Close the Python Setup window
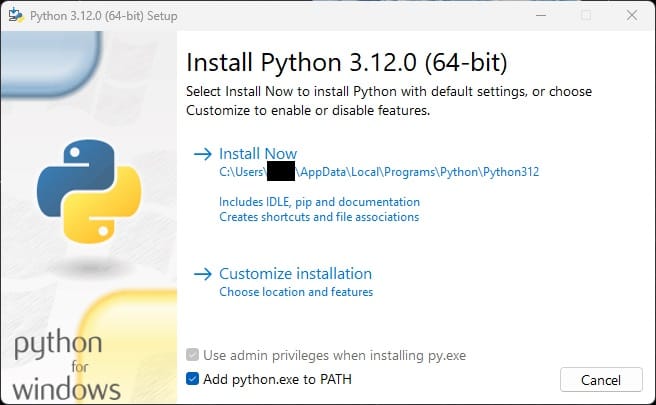Screen dimensions: 656x405 632,15
